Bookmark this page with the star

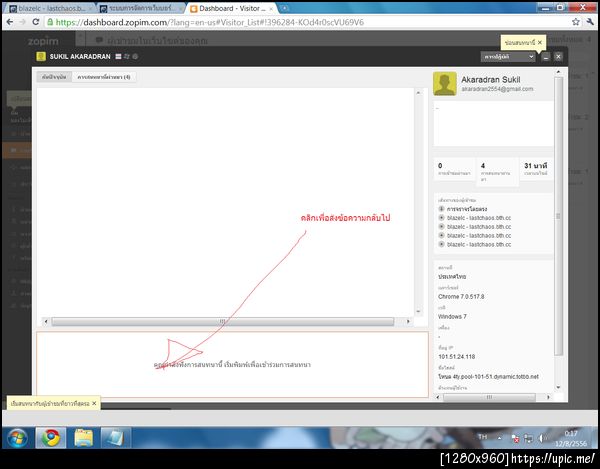[x=575, y=22]
